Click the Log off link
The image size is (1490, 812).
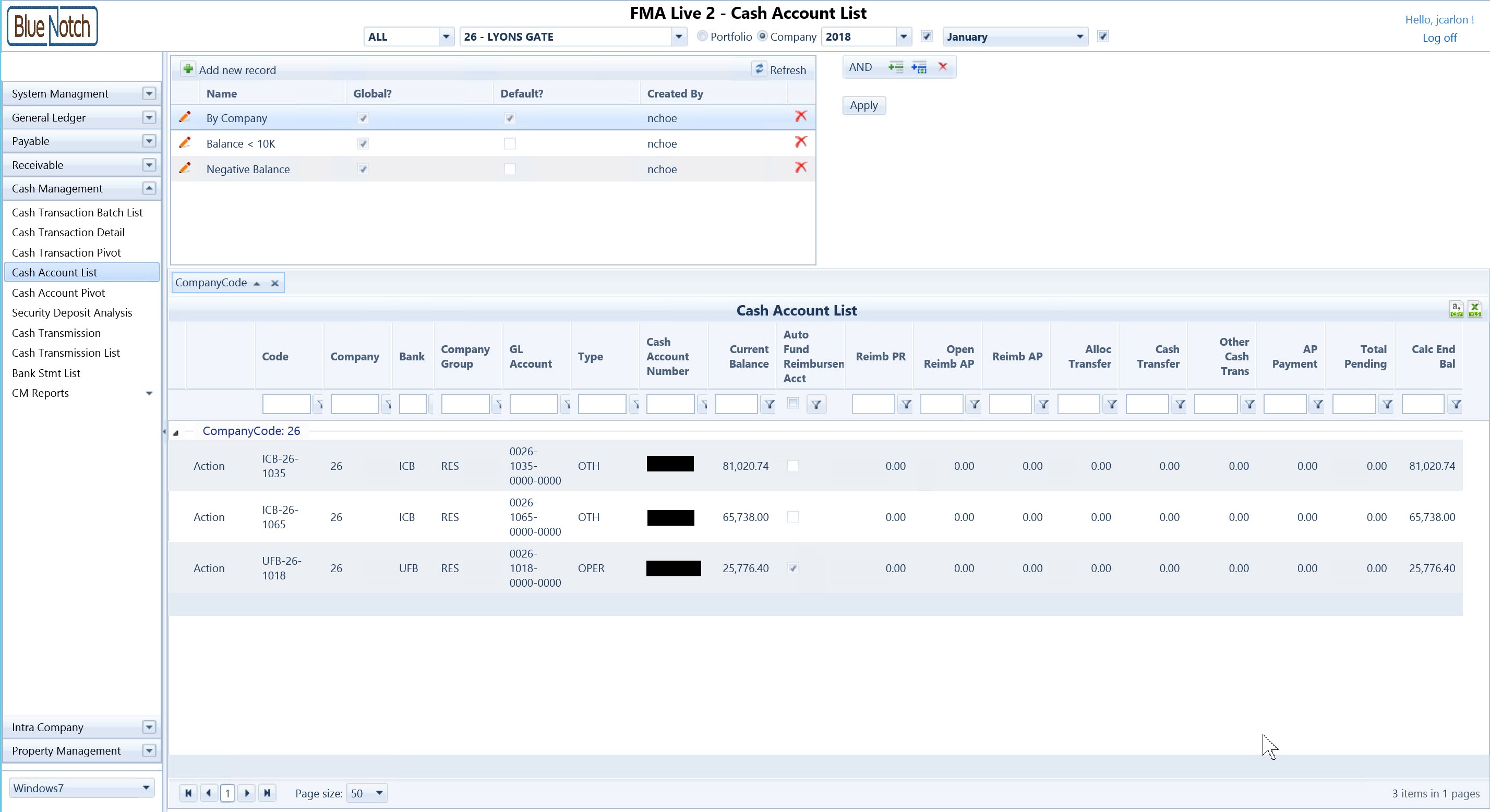click(1439, 38)
